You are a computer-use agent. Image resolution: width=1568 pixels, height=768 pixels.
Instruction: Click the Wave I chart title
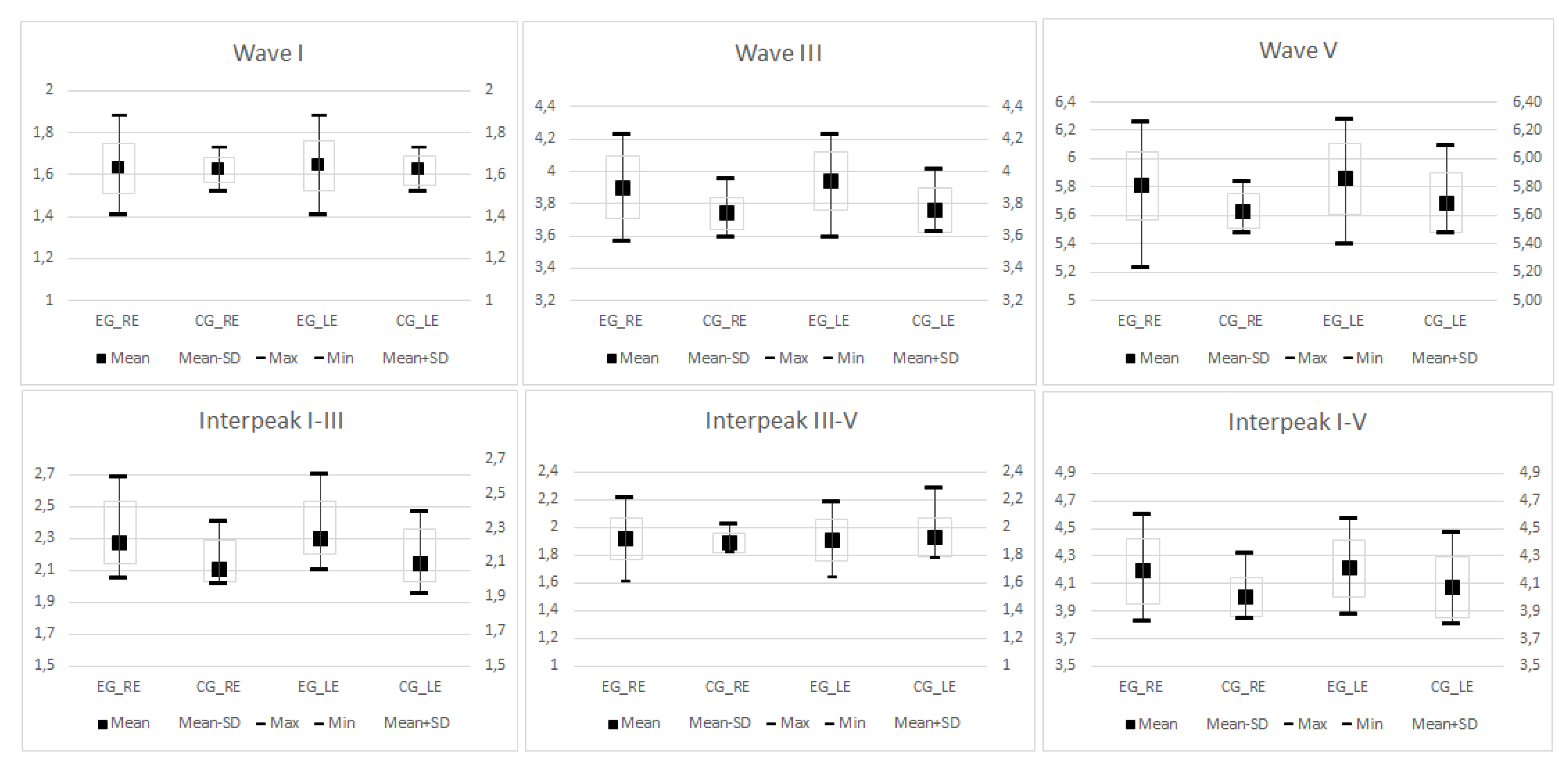[268, 54]
